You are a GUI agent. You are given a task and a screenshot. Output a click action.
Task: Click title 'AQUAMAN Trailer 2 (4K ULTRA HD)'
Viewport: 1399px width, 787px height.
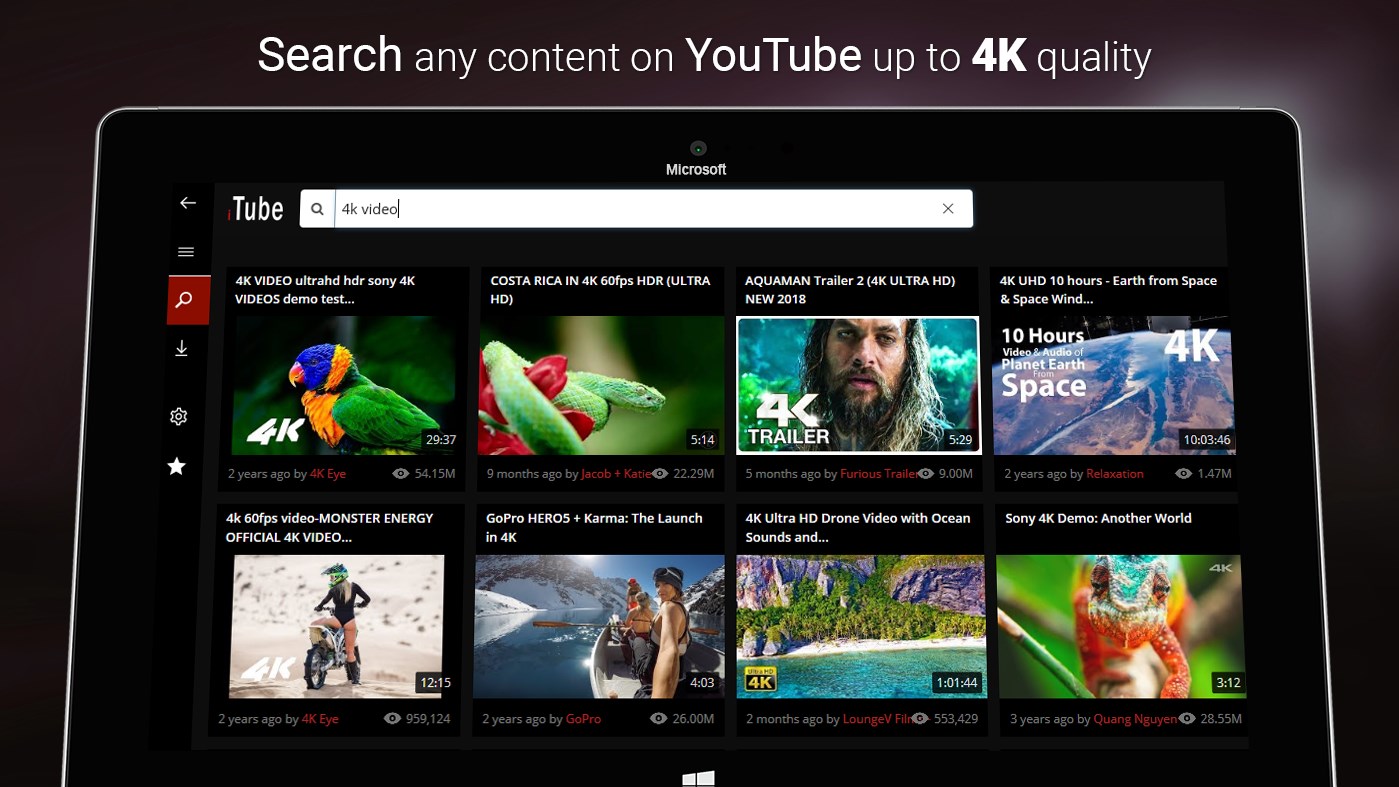pos(850,281)
